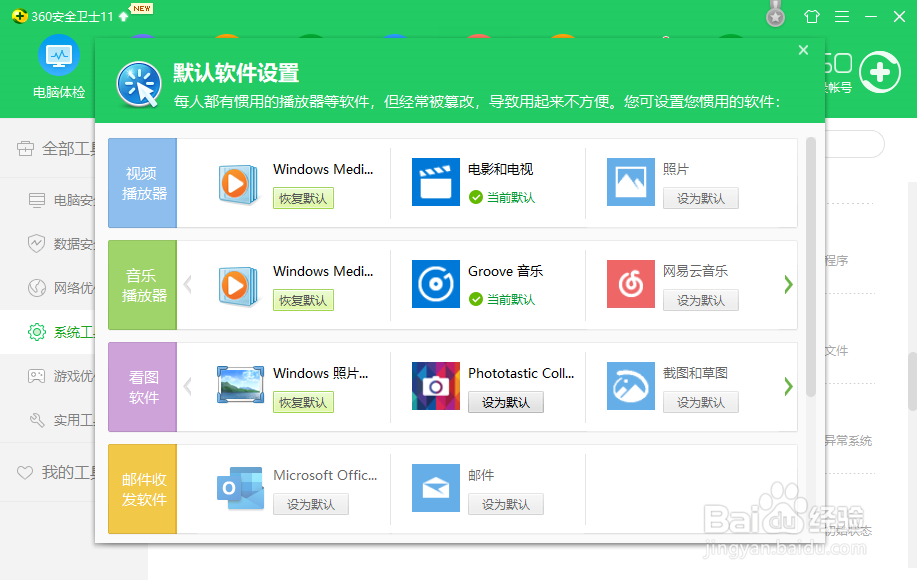Viewport: 917px width, 580px height.
Task: Open the hamburger main menu
Action: pyautogui.click(x=841, y=16)
